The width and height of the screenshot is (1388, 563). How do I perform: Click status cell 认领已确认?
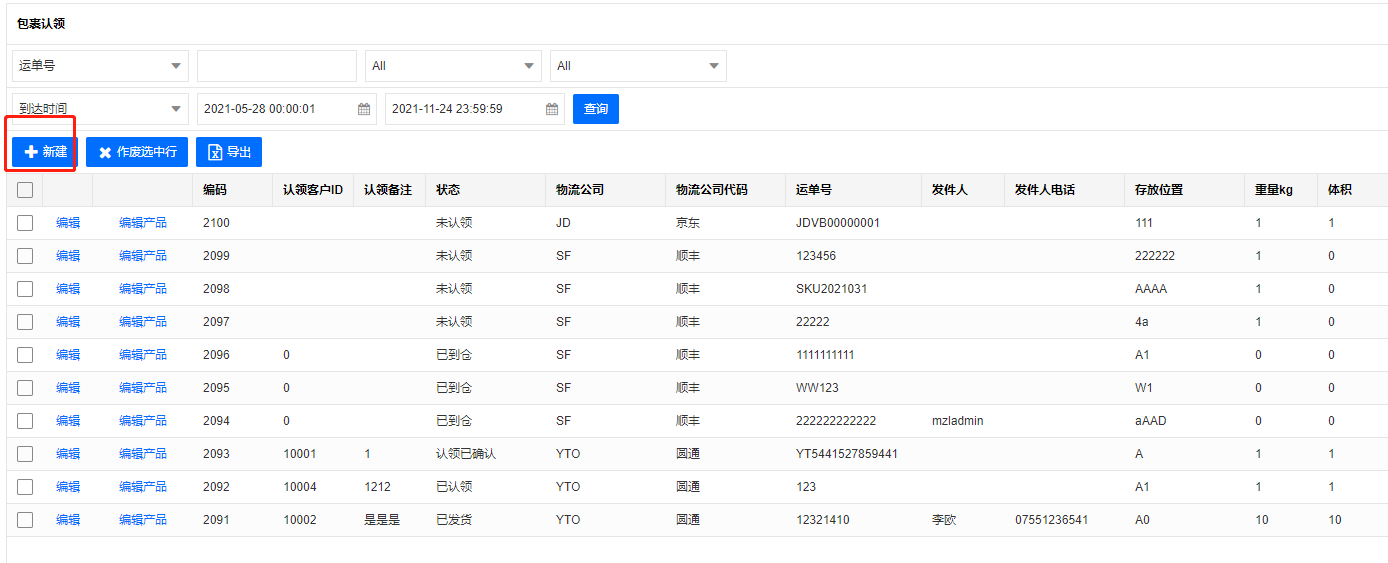pos(466,454)
